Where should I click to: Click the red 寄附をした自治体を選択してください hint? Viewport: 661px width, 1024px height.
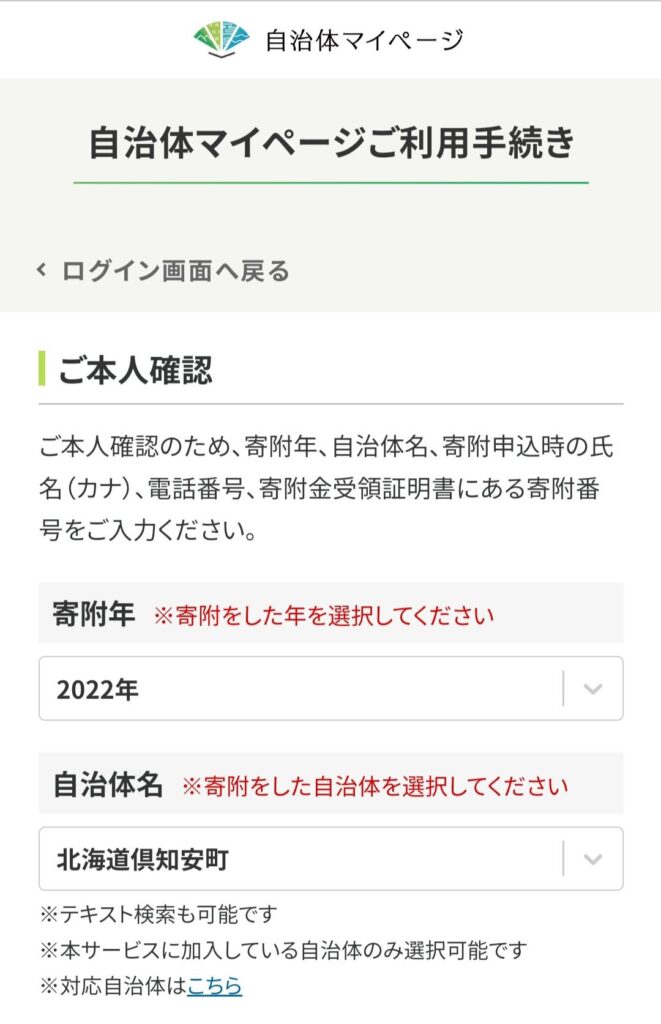tap(374, 786)
